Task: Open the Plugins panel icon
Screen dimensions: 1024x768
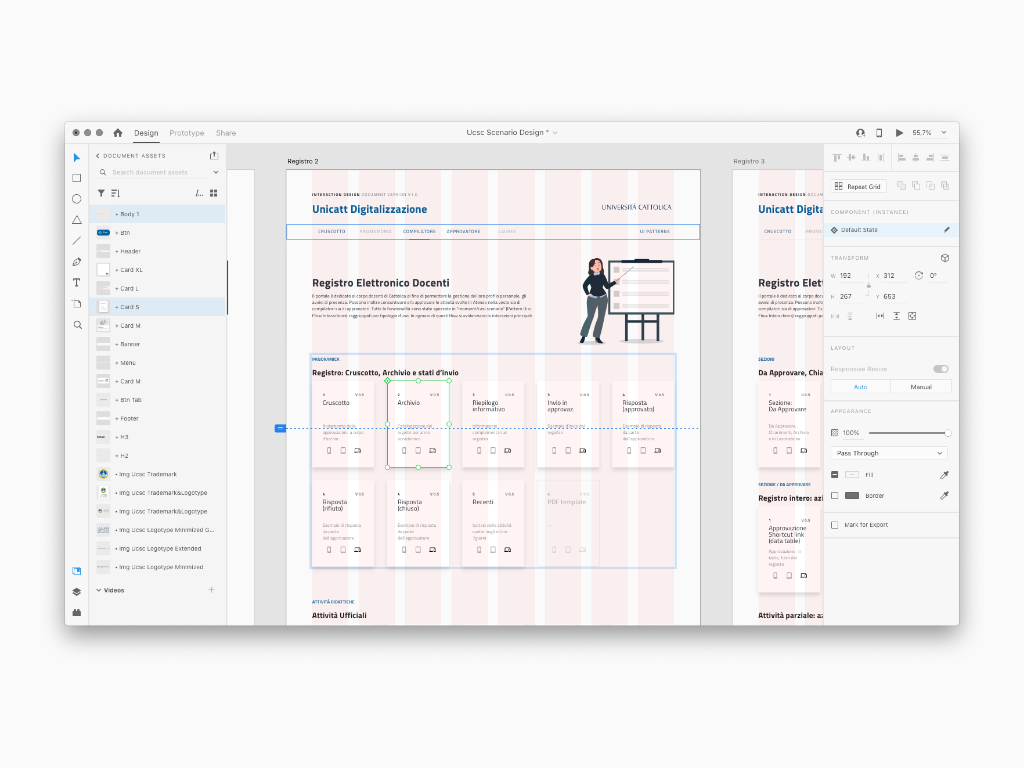Action: 76,613
